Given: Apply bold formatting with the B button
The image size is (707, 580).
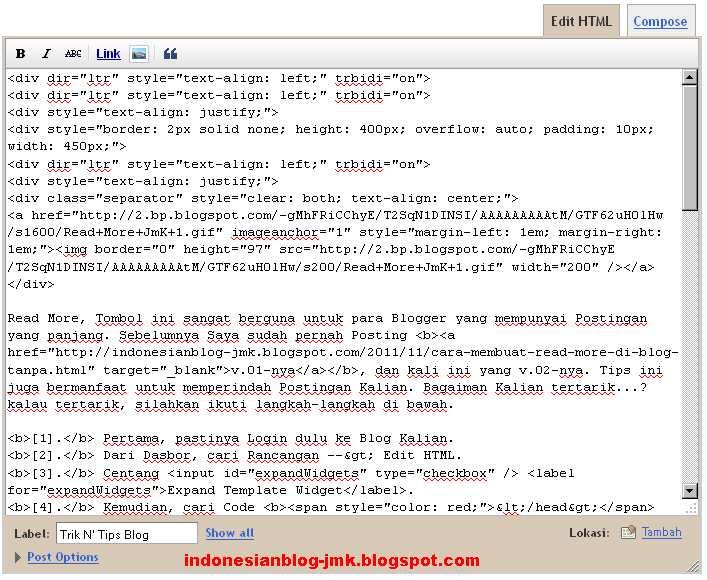Looking at the screenshot, I should coord(20,54).
